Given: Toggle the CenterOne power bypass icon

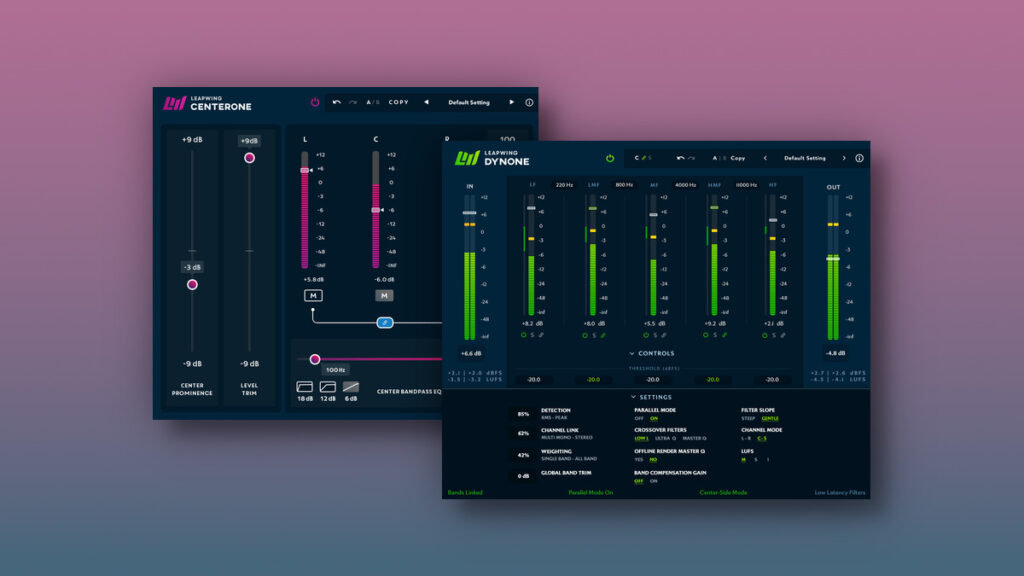Looking at the screenshot, I should [315, 102].
